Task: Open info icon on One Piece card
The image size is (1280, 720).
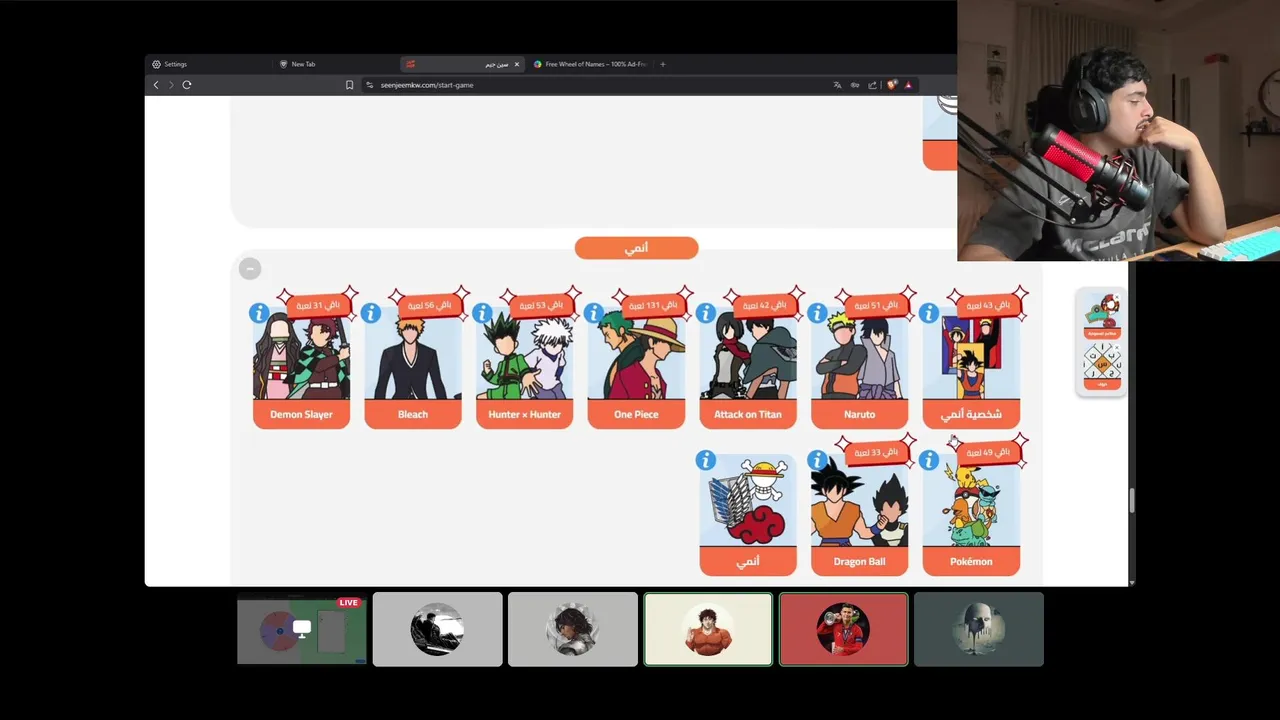Action: 594,313
